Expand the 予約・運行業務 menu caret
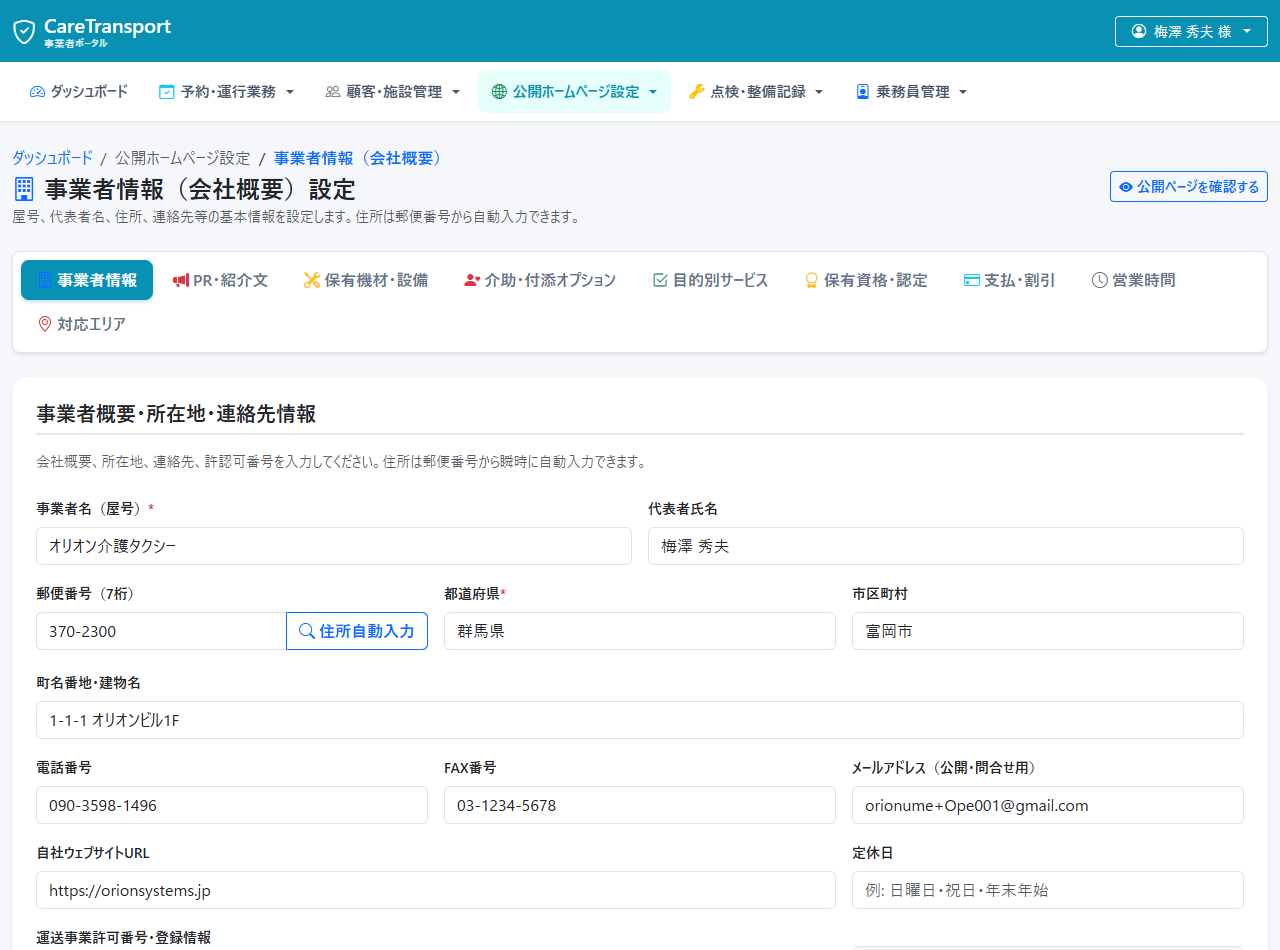The image size is (1280, 950). click(290, 92)
